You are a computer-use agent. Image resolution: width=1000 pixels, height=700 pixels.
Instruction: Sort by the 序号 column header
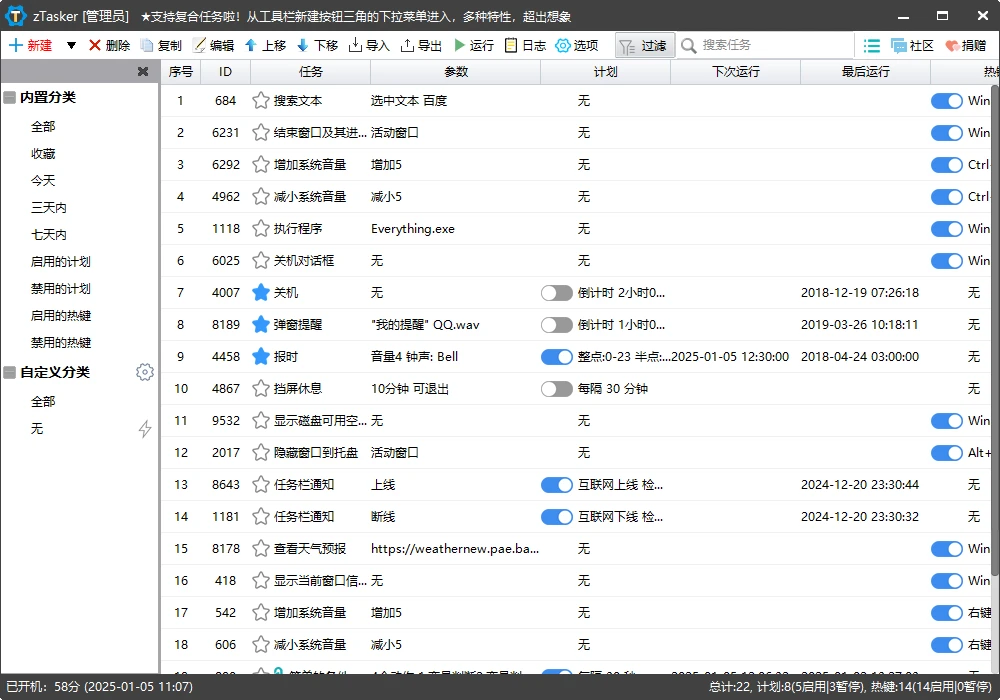180,71
